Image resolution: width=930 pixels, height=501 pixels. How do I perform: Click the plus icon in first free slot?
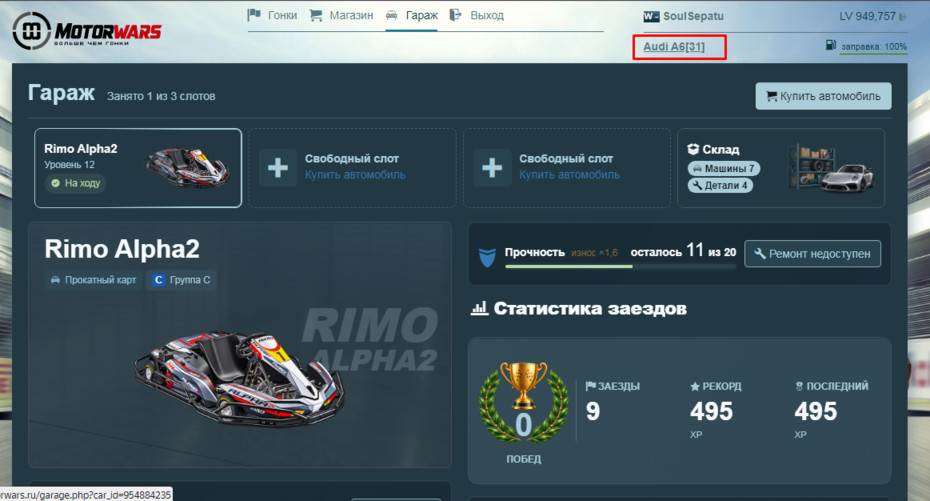pyautogui.click(x=278, y=168)
